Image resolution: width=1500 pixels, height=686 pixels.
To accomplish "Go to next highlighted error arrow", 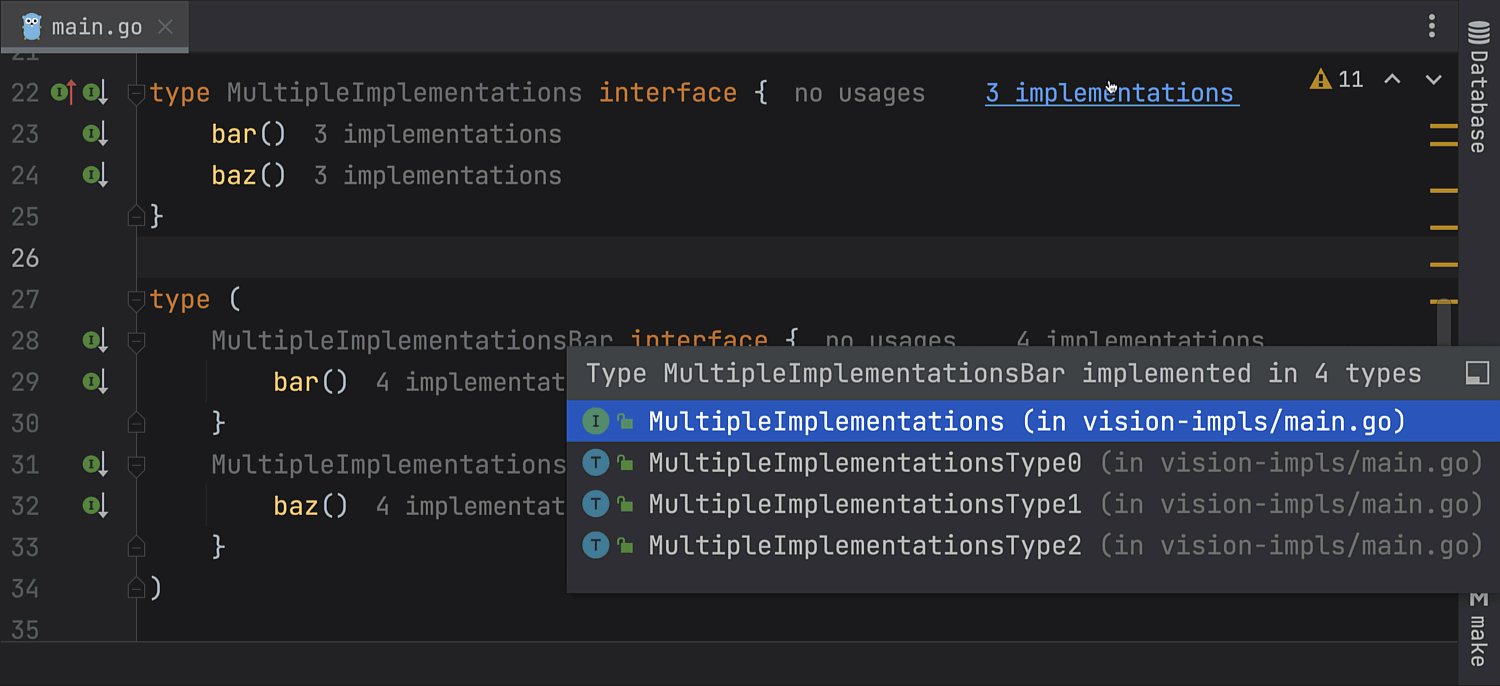I will (x=1433, y=79).
